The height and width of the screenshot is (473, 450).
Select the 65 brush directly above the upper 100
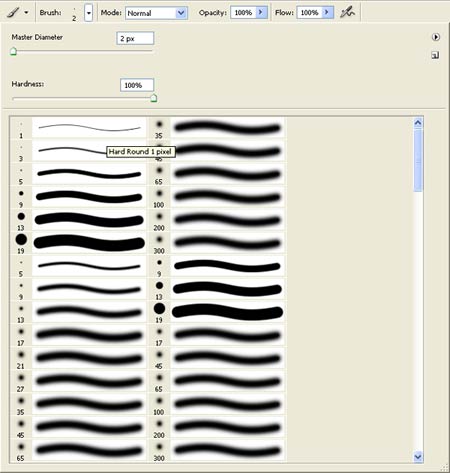click(217, 174)
